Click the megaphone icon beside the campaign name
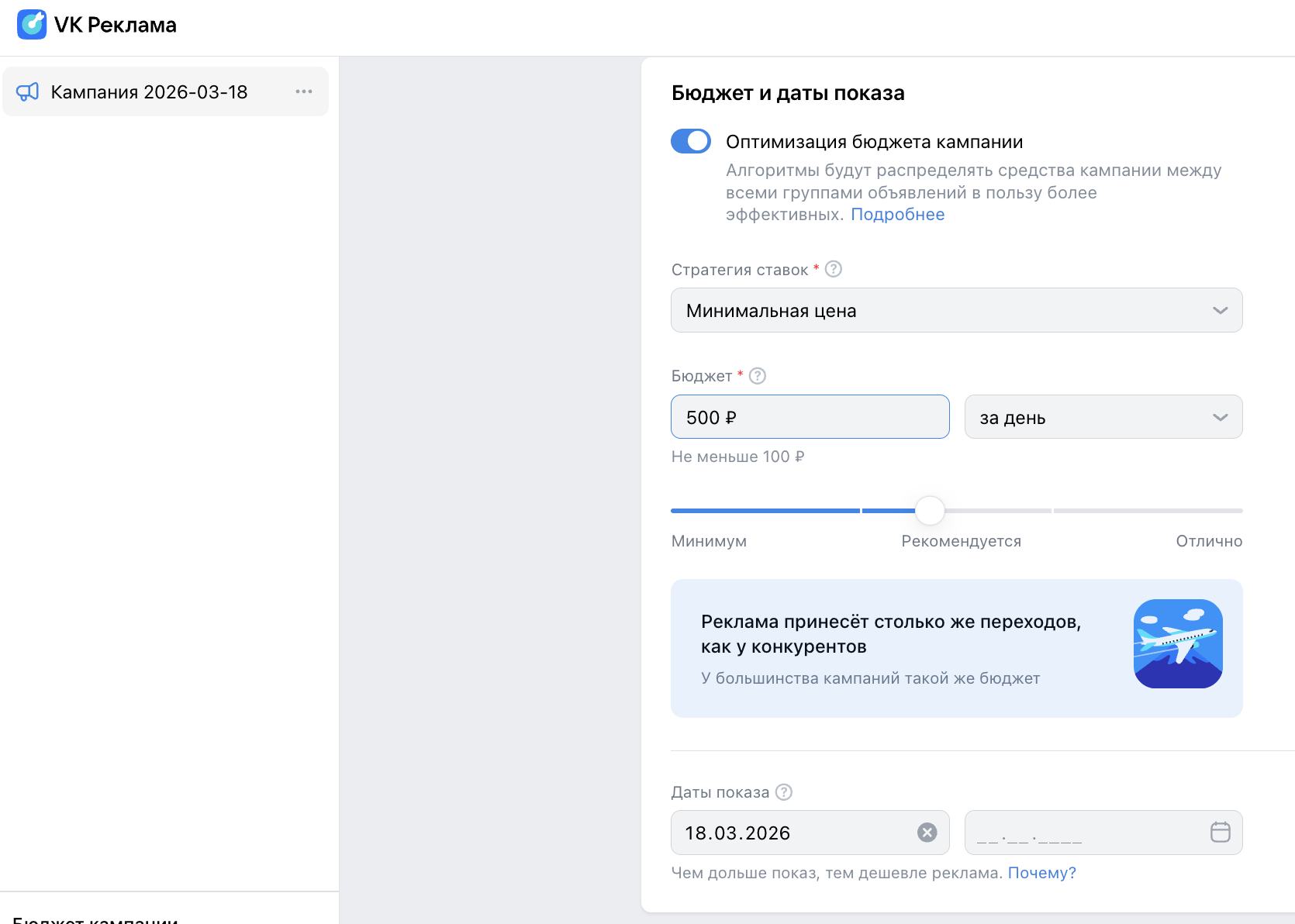This screenshot has width=1295, height=924. 27,91
